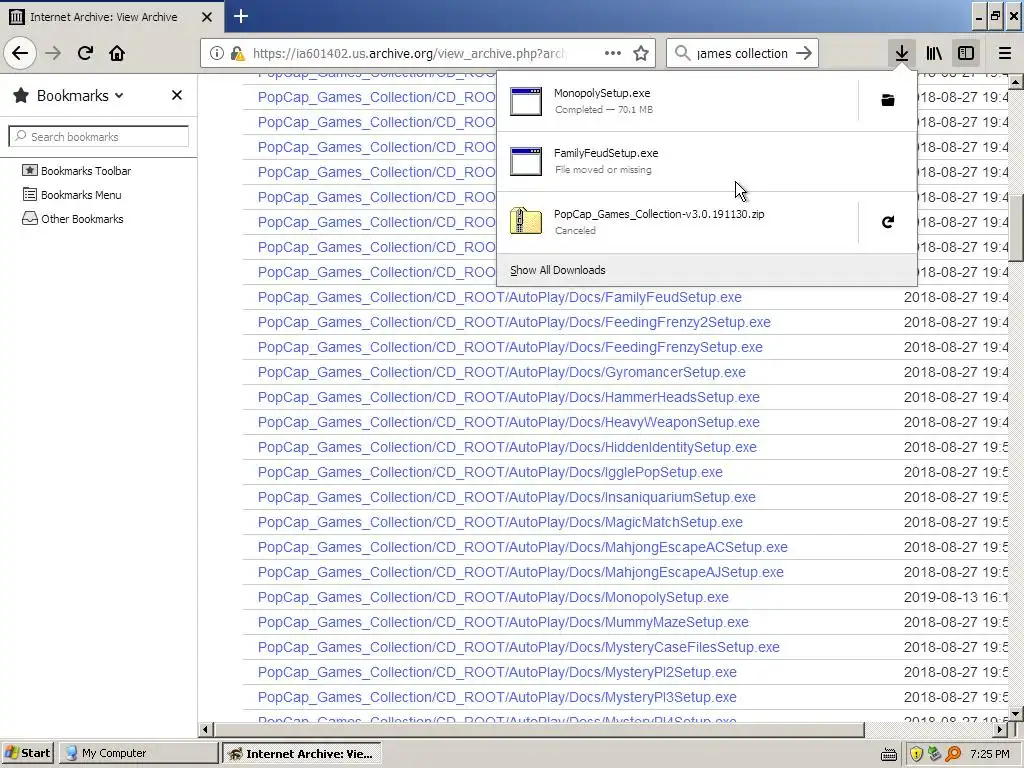Retry the canceled PopCap zip download
The width and height of the screenshot is (1024, 768).
(888, 222)
